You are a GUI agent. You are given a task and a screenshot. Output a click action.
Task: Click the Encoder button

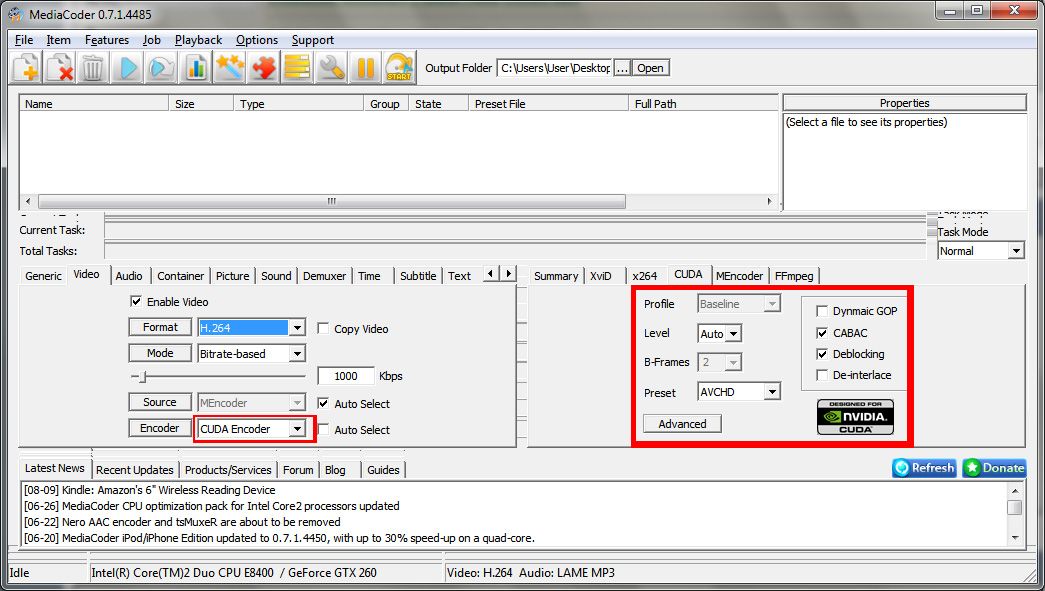(160, 428)
